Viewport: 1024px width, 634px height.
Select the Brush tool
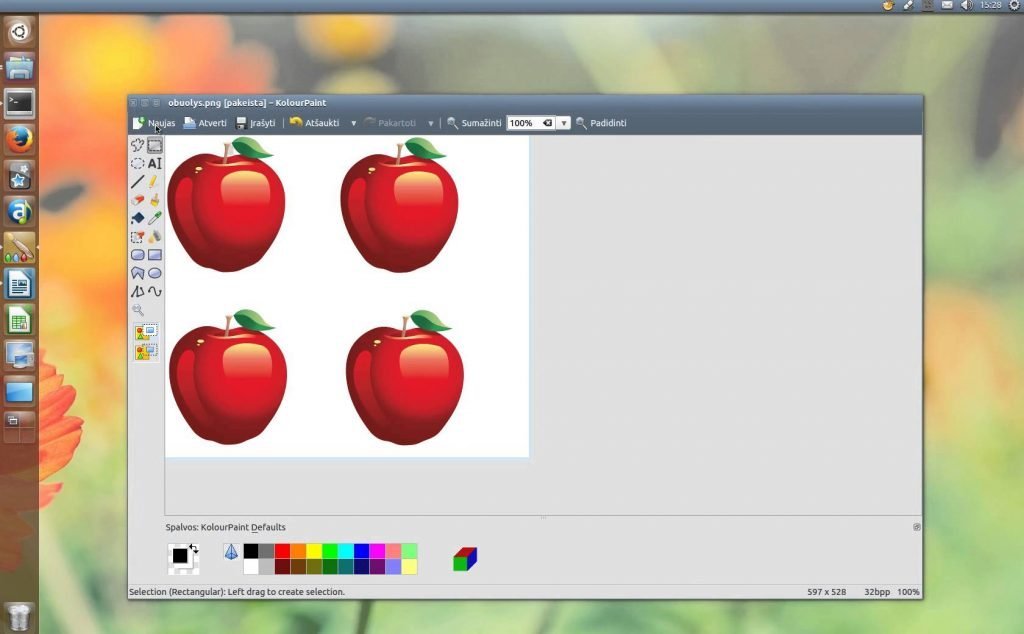(x=155, y=200)
